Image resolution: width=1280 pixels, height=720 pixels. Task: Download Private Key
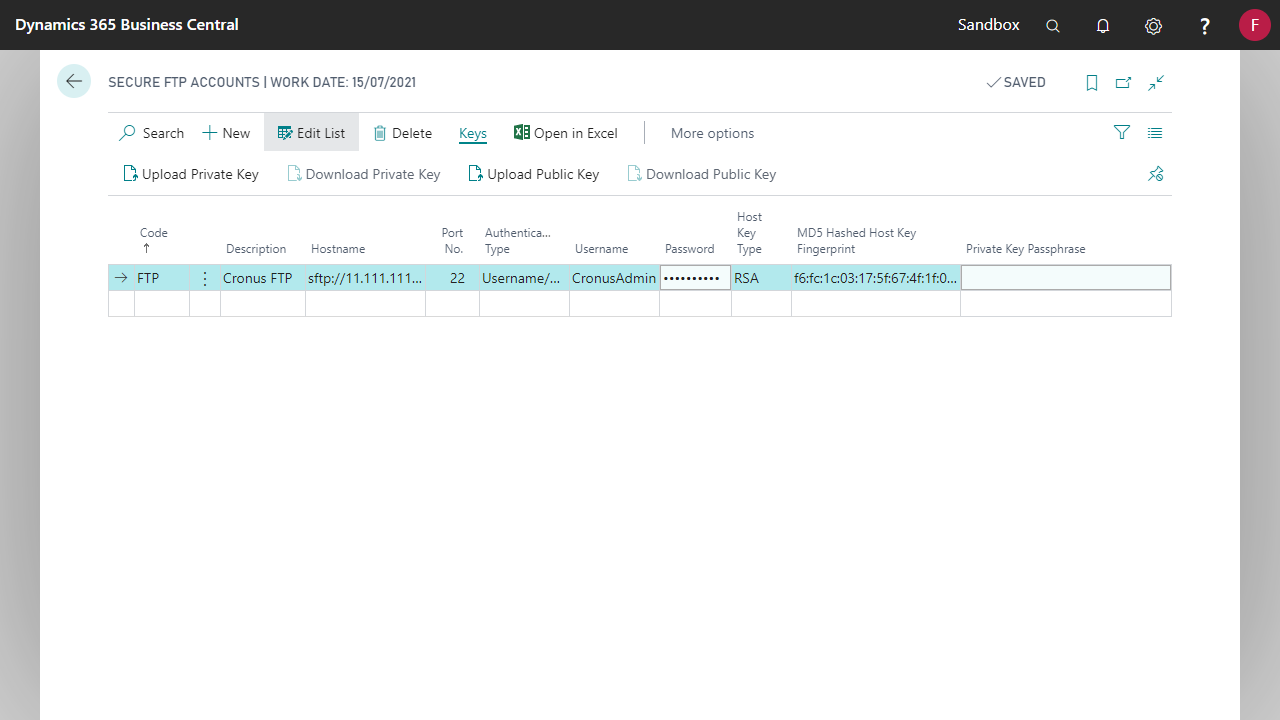pos(364,174)
